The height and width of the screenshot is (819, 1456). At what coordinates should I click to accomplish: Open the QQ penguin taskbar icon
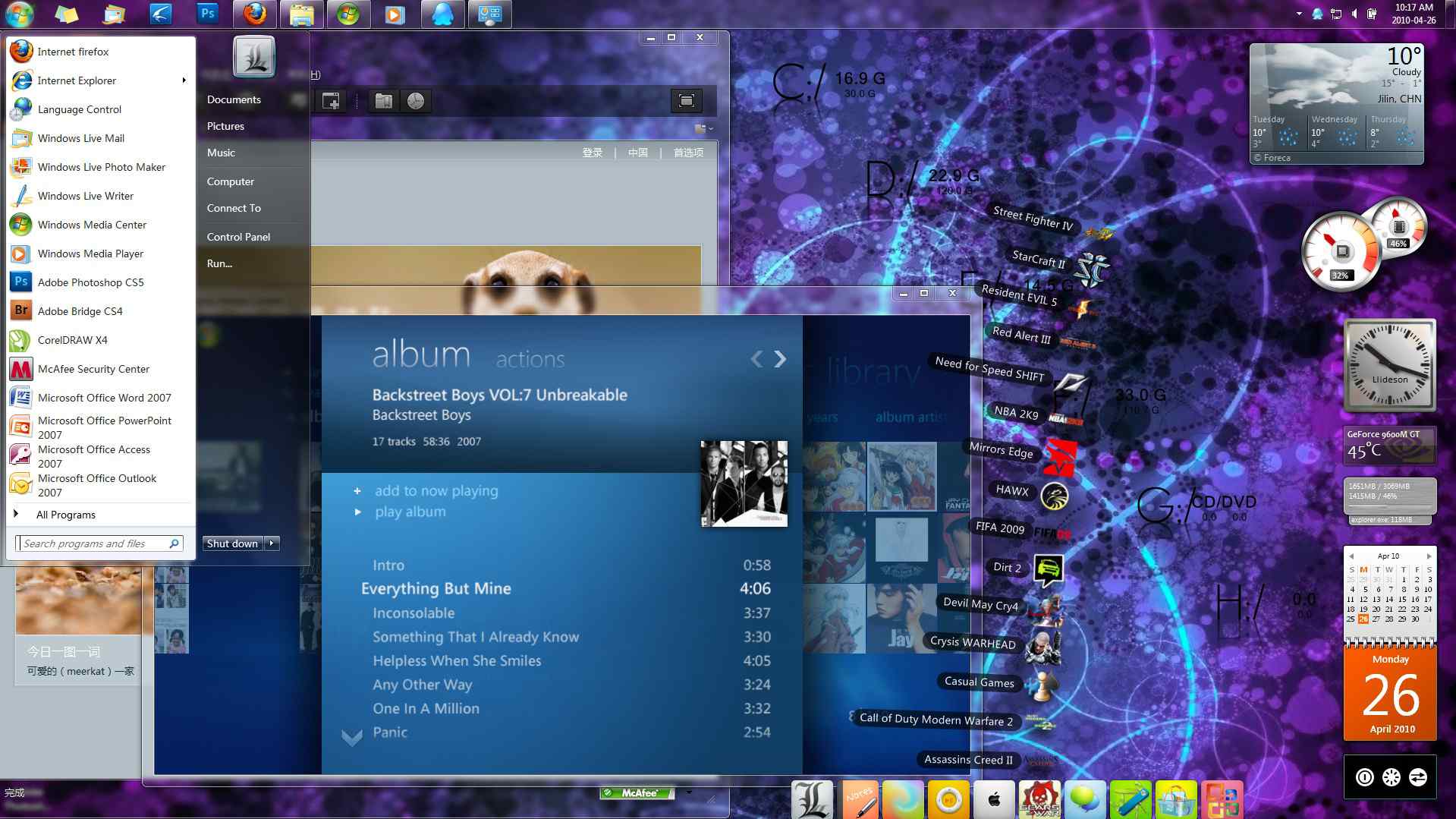coord(442,14)
